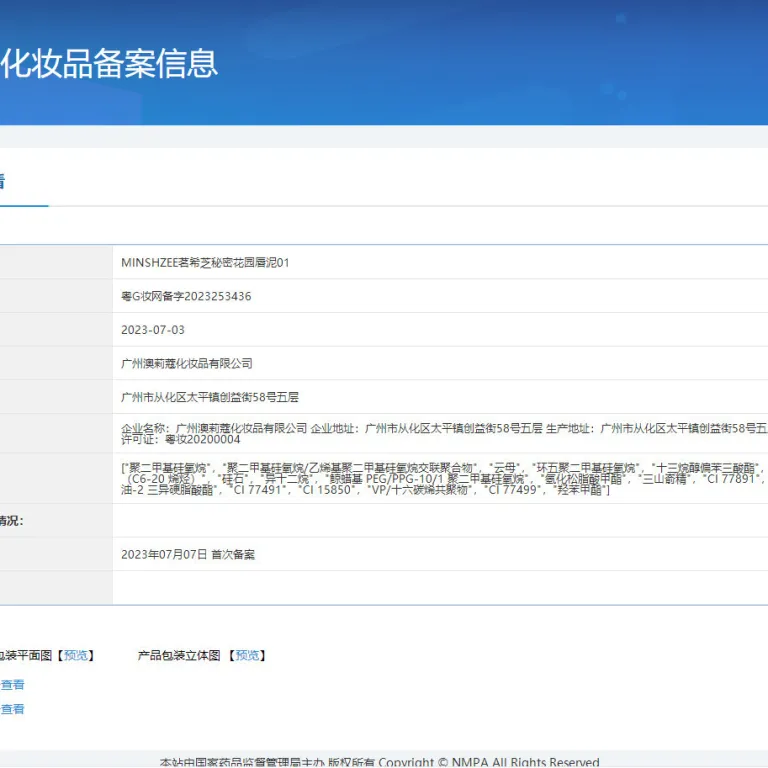
Task: Click ingredient 羟苯甲酯 at list end
Action: click(579, 490)
